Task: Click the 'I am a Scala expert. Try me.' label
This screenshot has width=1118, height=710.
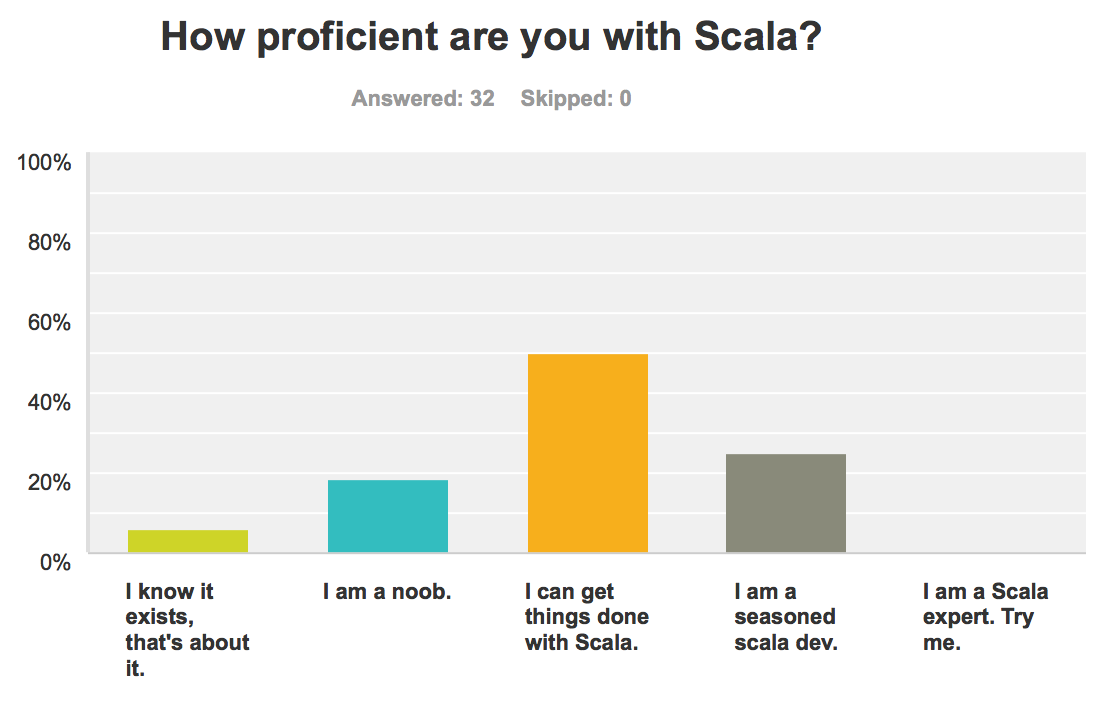Action: click(x=985, y=617)
